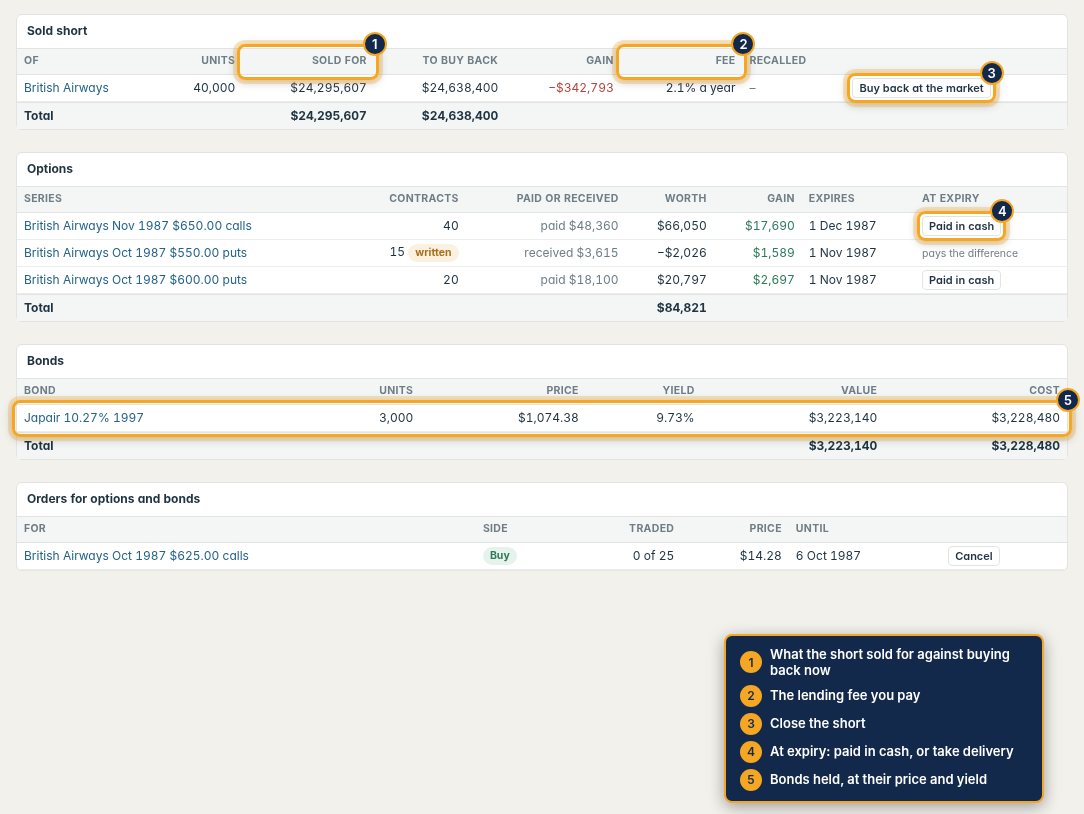This screenshot has width=1084, height=814.
Task: Click the paid $18,100 cell
Action: (579, 279)
